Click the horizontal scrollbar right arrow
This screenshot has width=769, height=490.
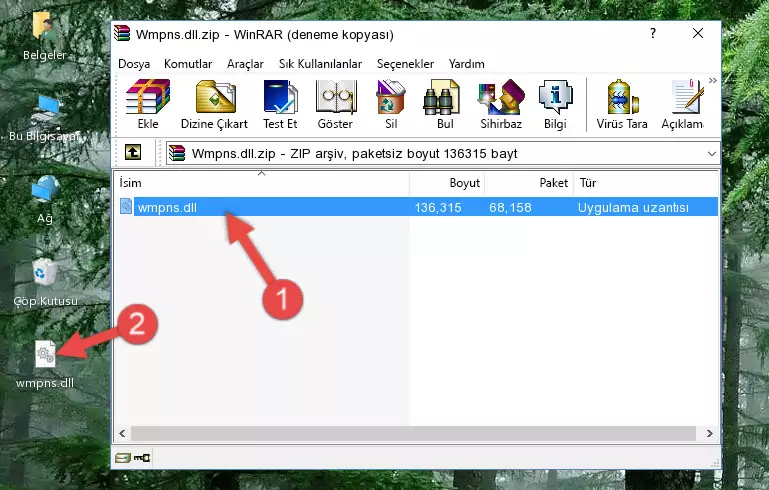pyautogui.click(x=709, y=433)
